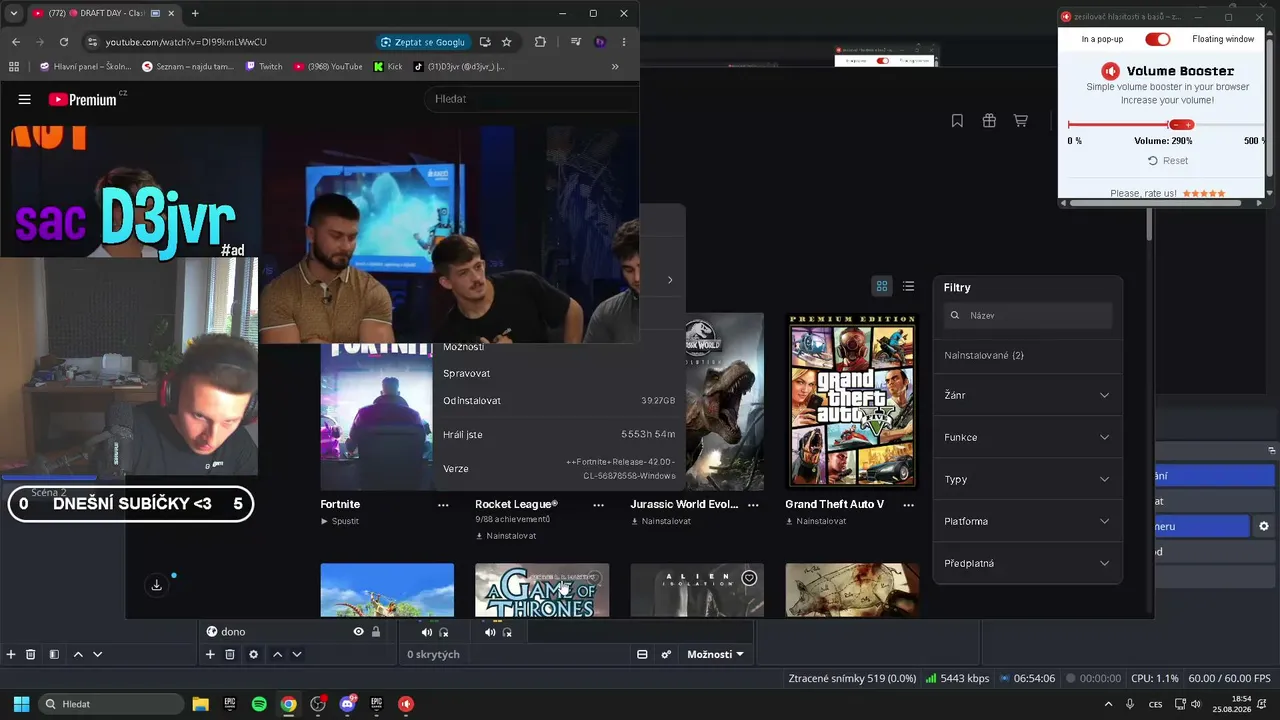The height and width of the screenshot is (720, 1280).
Task: Open the Twitch bookmark
Action: [x=264, y=67]
